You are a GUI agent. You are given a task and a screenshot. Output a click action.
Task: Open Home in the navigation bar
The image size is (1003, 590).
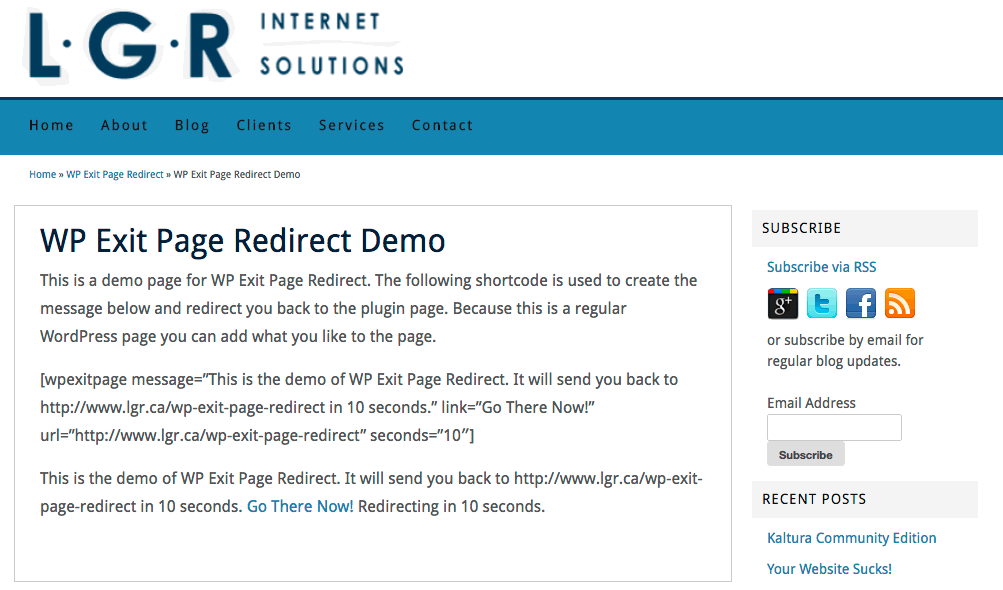[51, 125]
